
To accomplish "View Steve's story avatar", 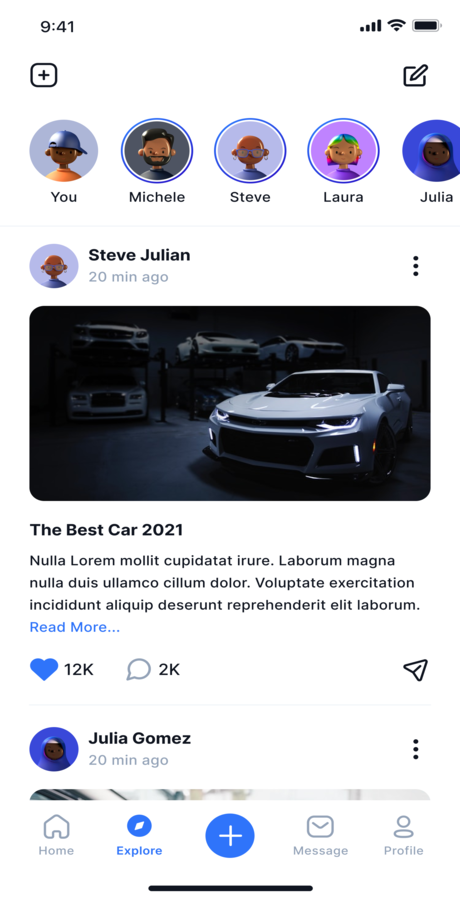I will [x=250, y=150].
